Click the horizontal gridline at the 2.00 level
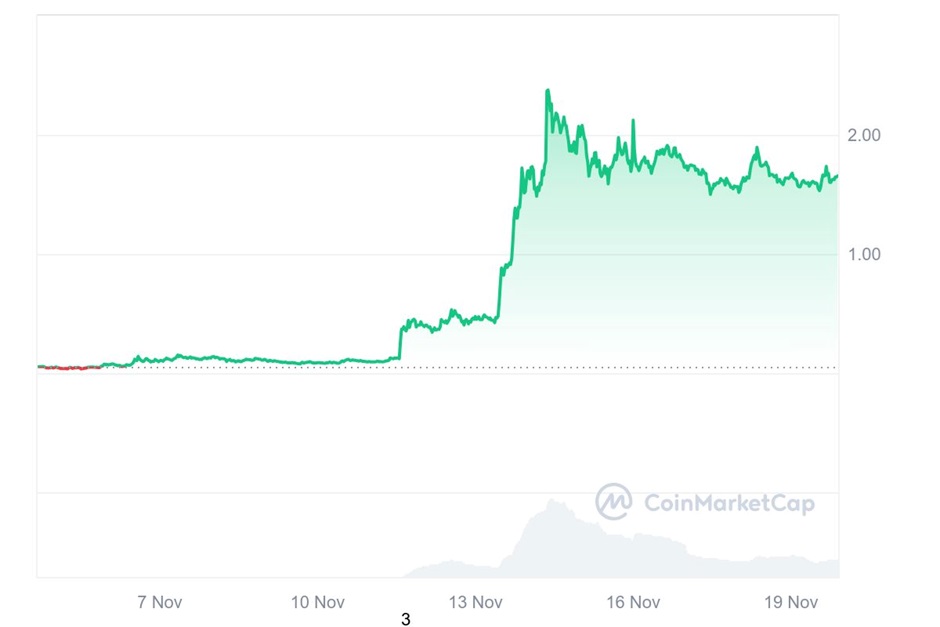The height and width of the screenshot is (627, 940). pyautogui.click(x=300, y=135)
